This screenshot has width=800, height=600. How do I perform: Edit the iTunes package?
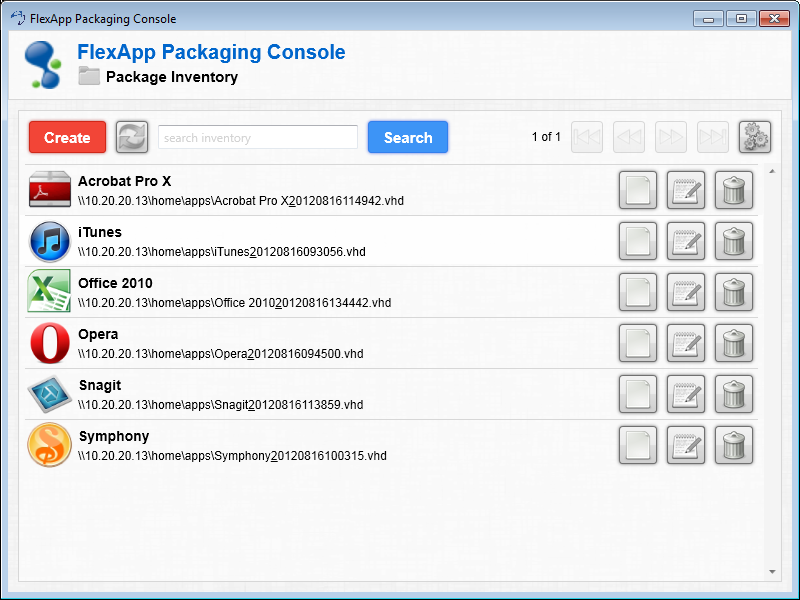(x=686, y=241)
